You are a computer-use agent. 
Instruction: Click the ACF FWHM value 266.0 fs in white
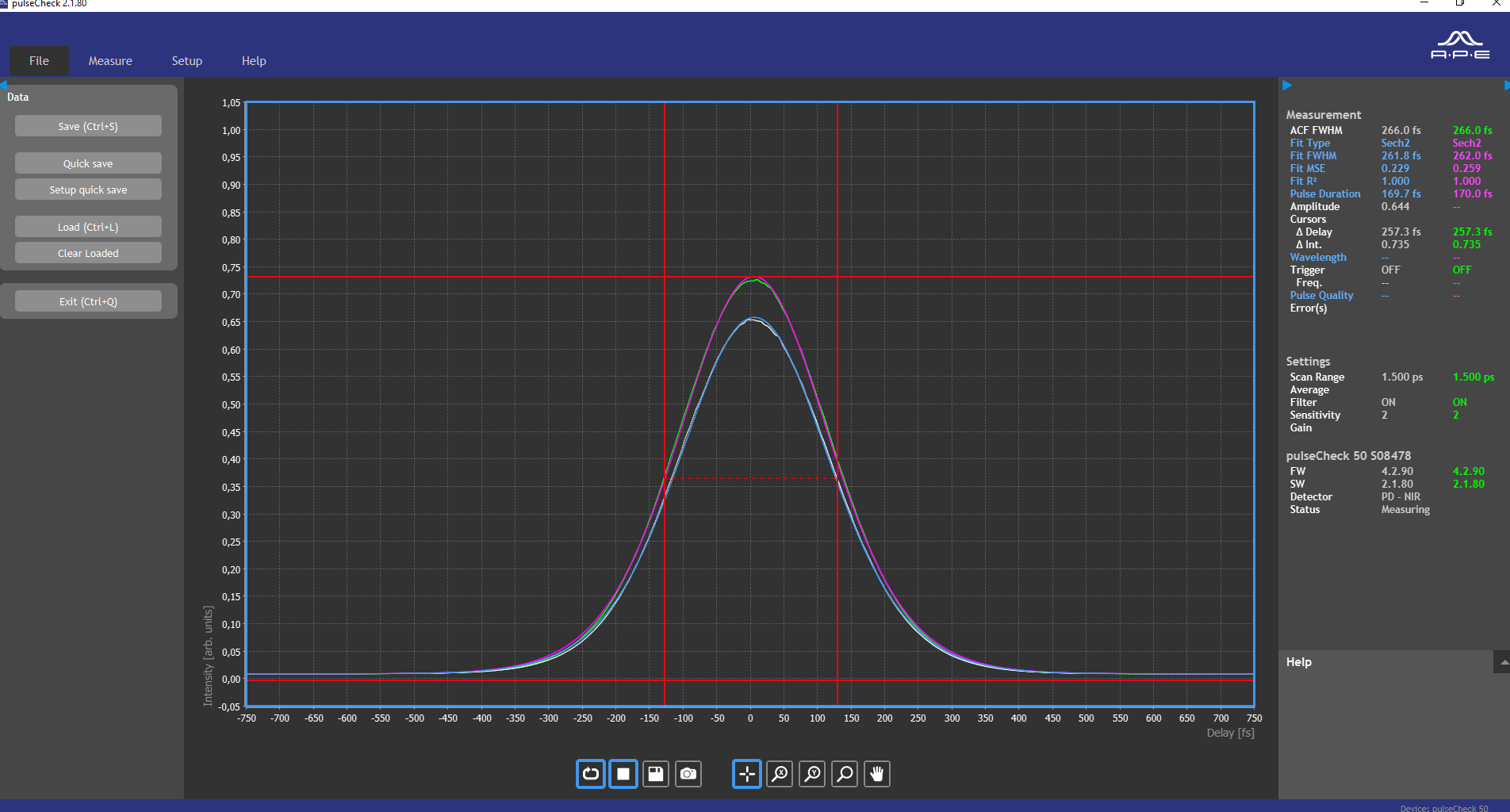pyautogui.click(x=1401, y=130)
